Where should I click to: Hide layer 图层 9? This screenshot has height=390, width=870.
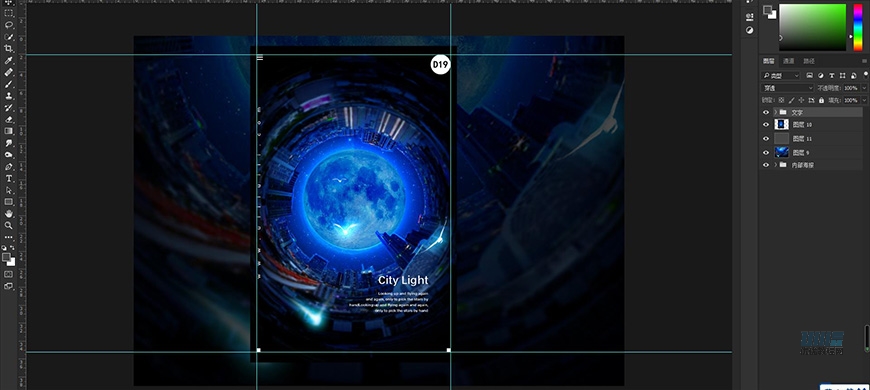(x=766, y=153)
